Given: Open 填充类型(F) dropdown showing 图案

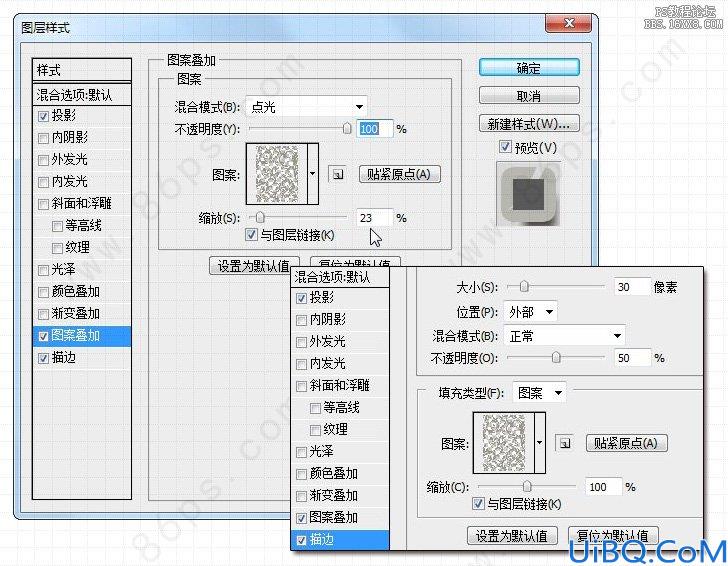Looking at the screenshot, I should 539,393.
